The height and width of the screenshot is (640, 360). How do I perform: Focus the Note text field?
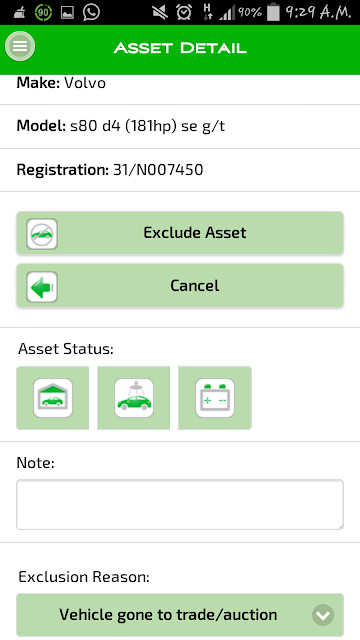pyautogui.click(x=180, y=505)
